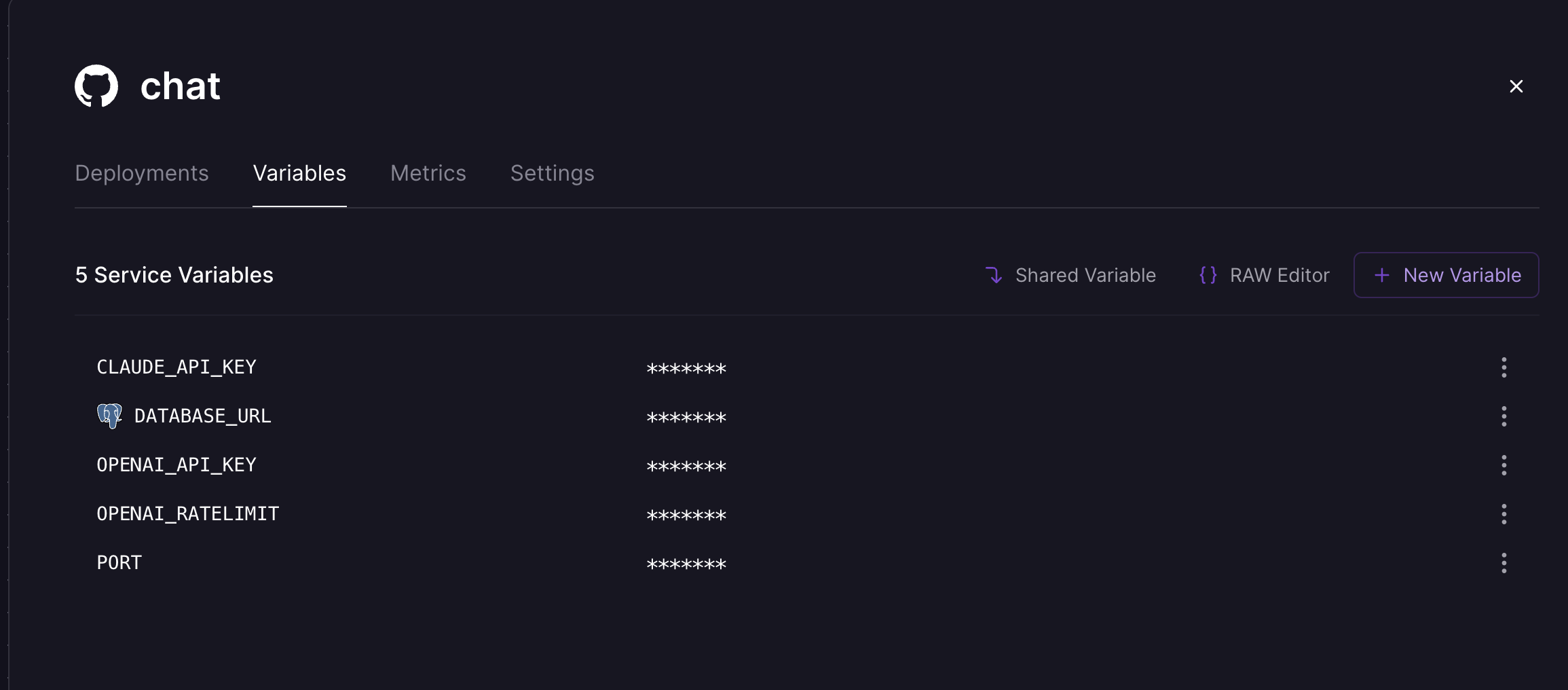Screen dimensions: 1568x690
Task: Select the Variables tab
Action: click(299, 173)
